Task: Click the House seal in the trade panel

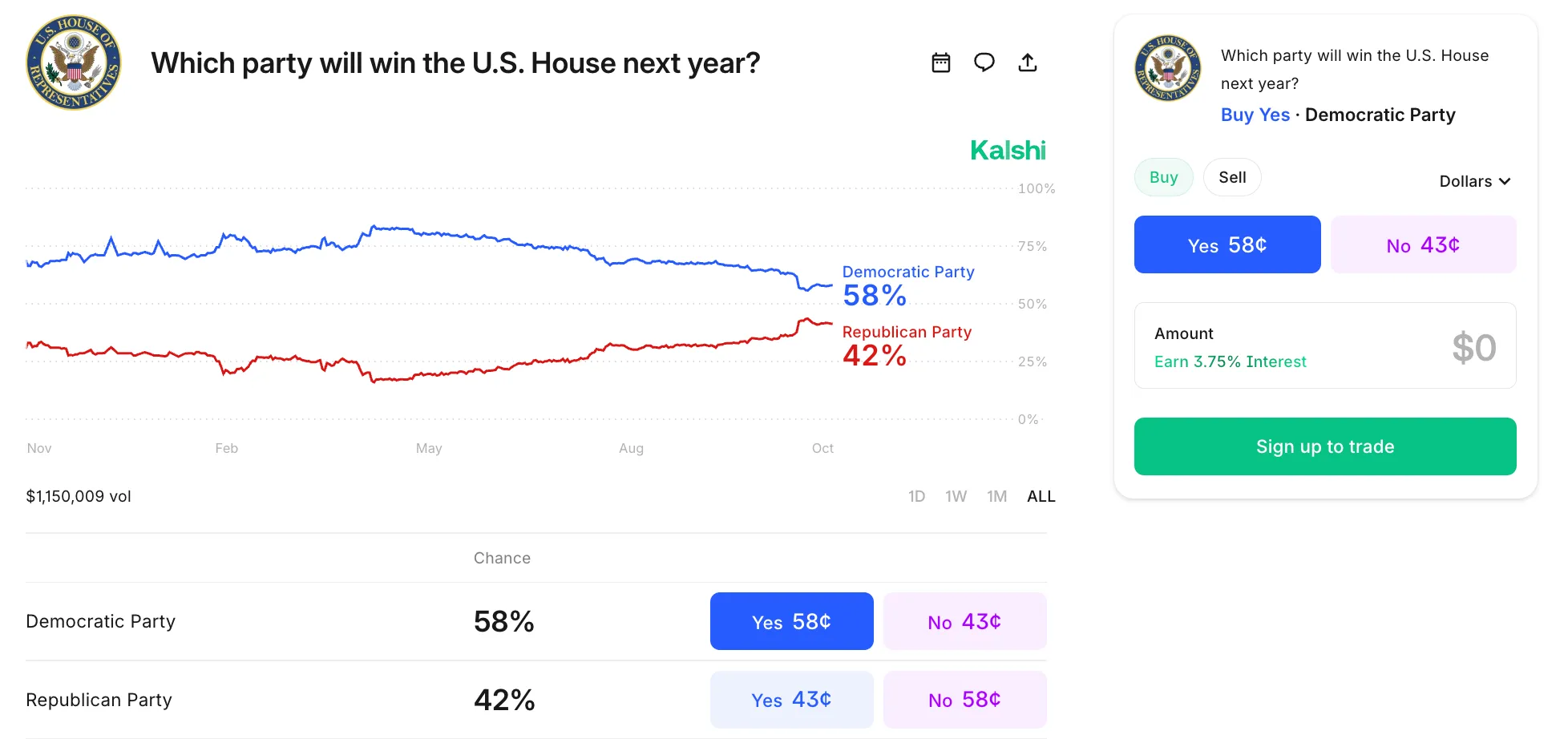Action: tap(1168, 69)
